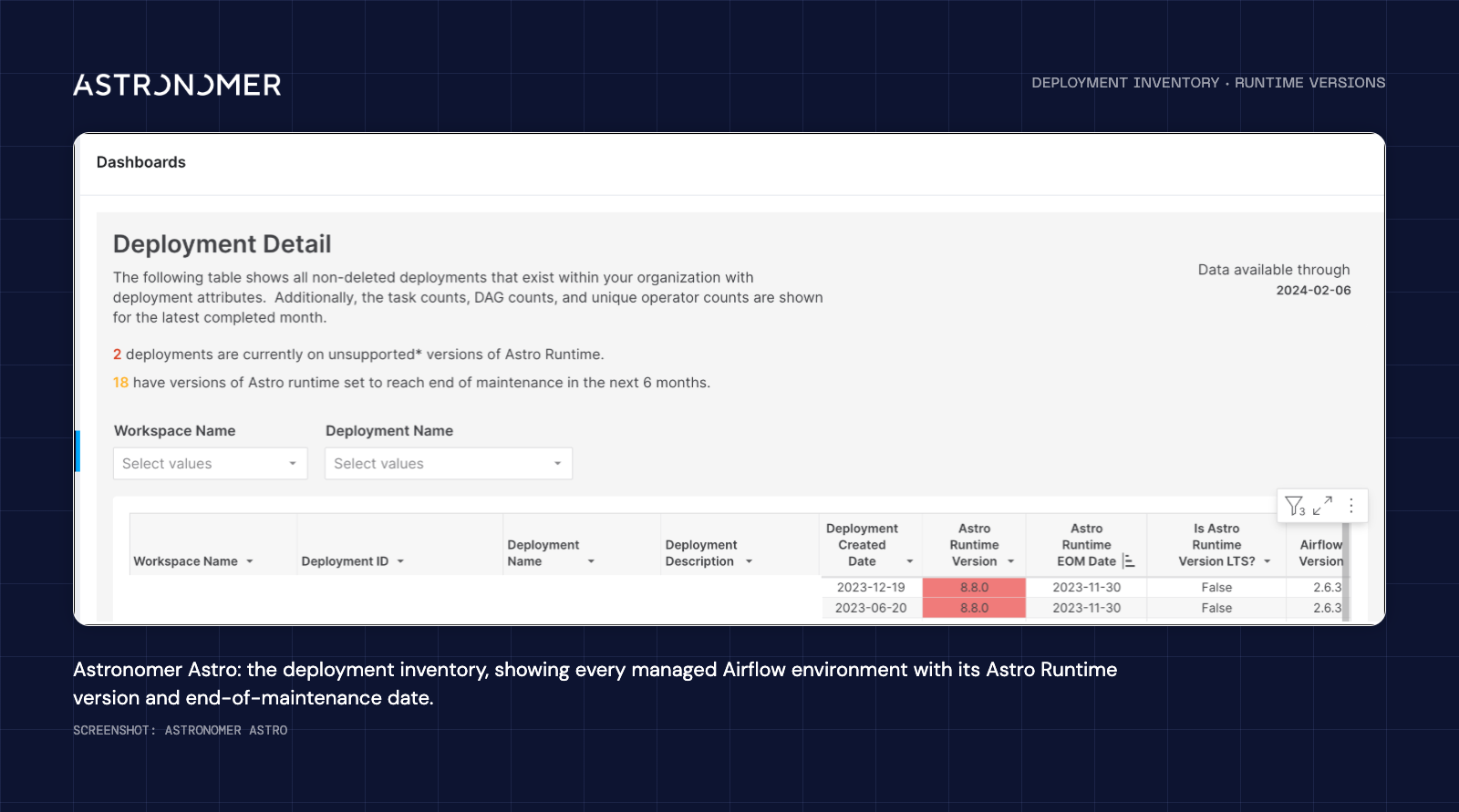Click the Astronomer logo
The image size is (1459, 812).
[177, 85]
